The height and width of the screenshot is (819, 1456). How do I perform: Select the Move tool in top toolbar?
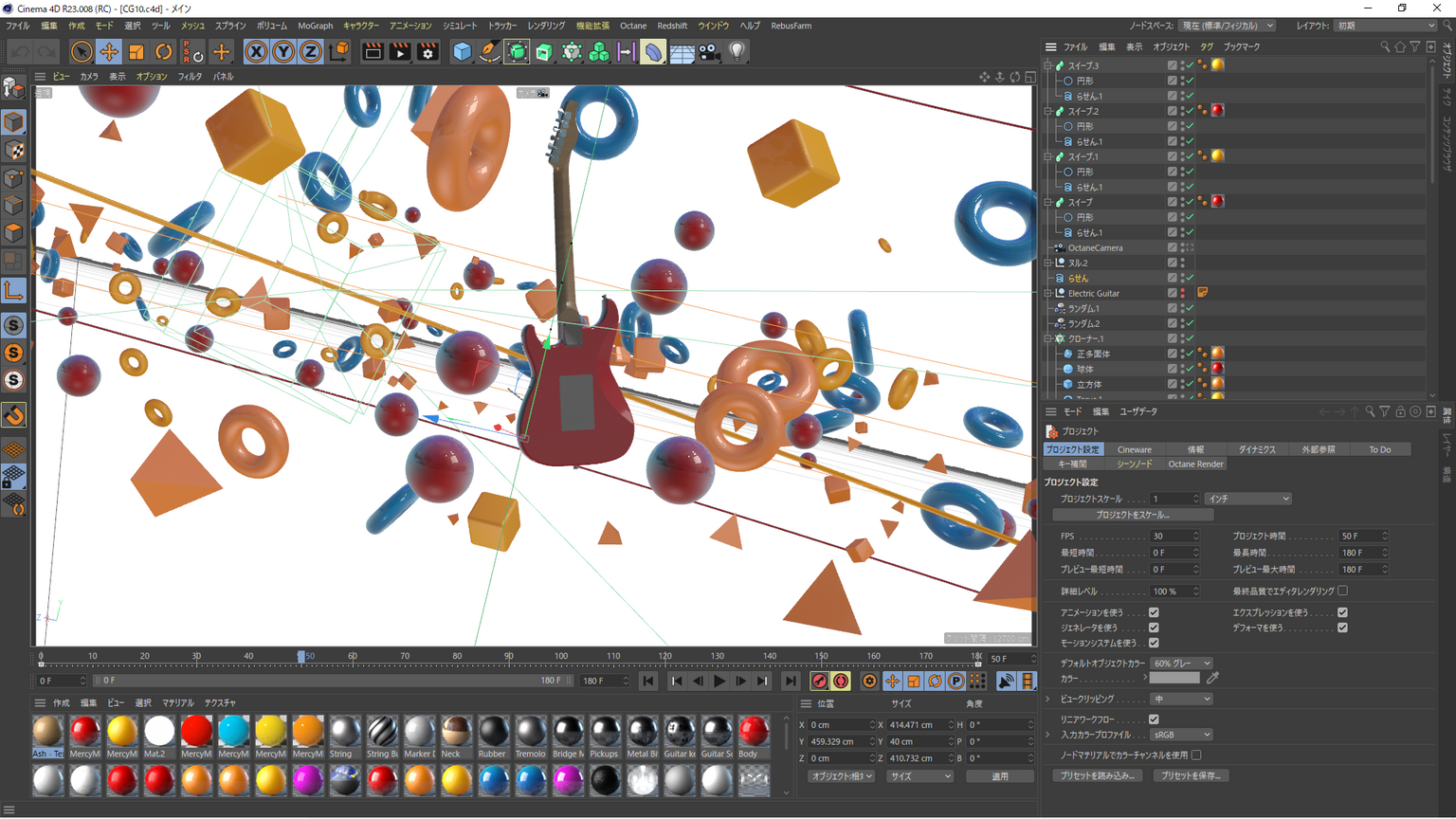[109, 52]
